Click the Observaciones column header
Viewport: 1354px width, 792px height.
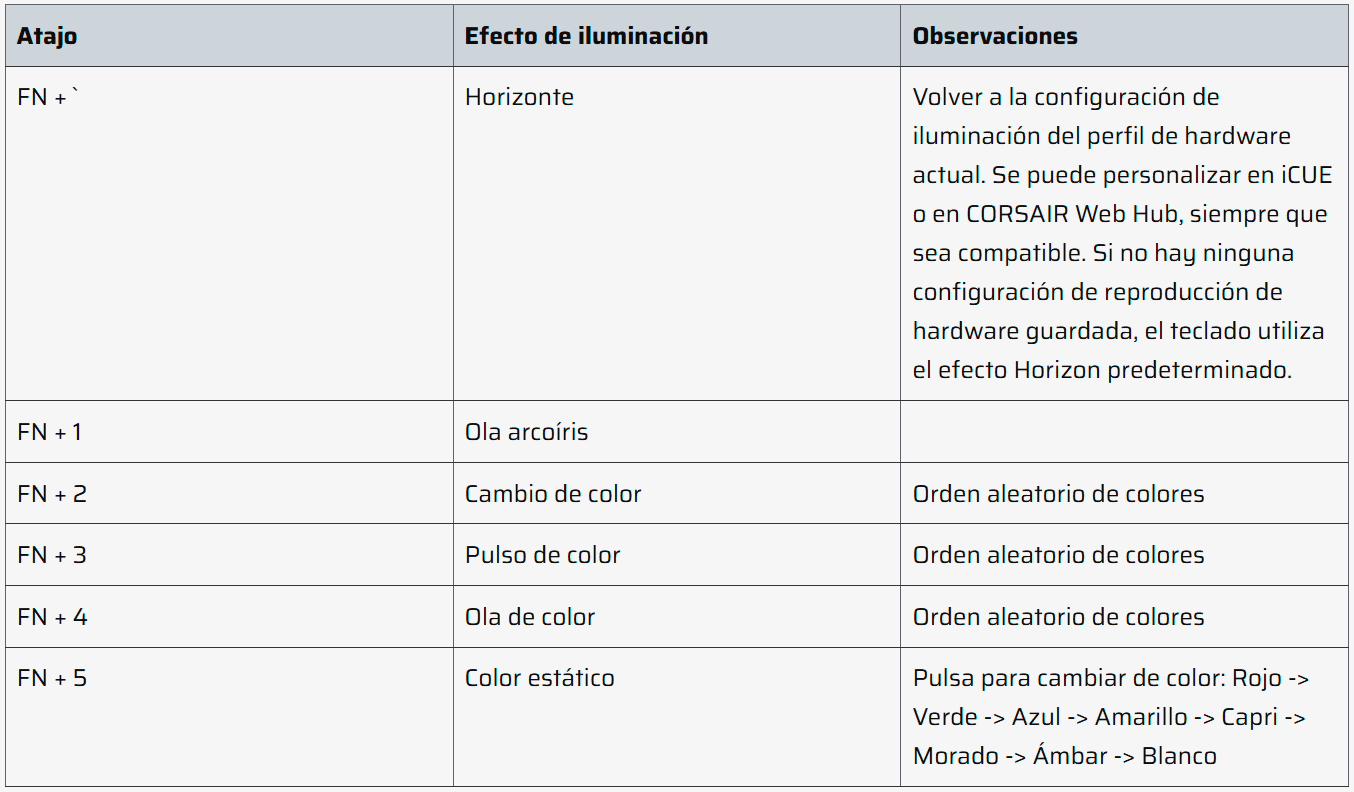[1124, 36]
